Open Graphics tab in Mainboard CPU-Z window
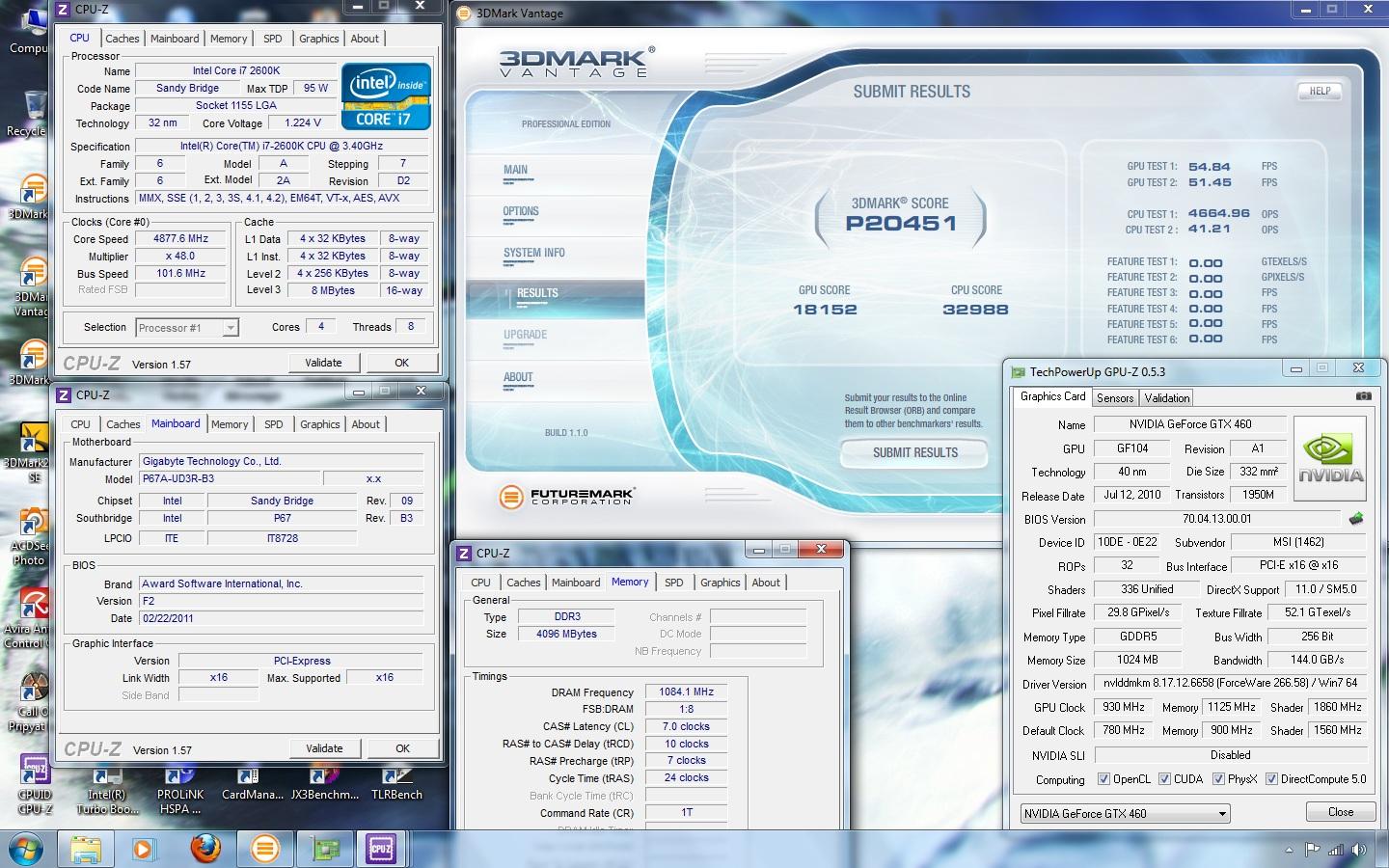The image size is (1389, 868). pyautogui.click(x=320, y=424)
